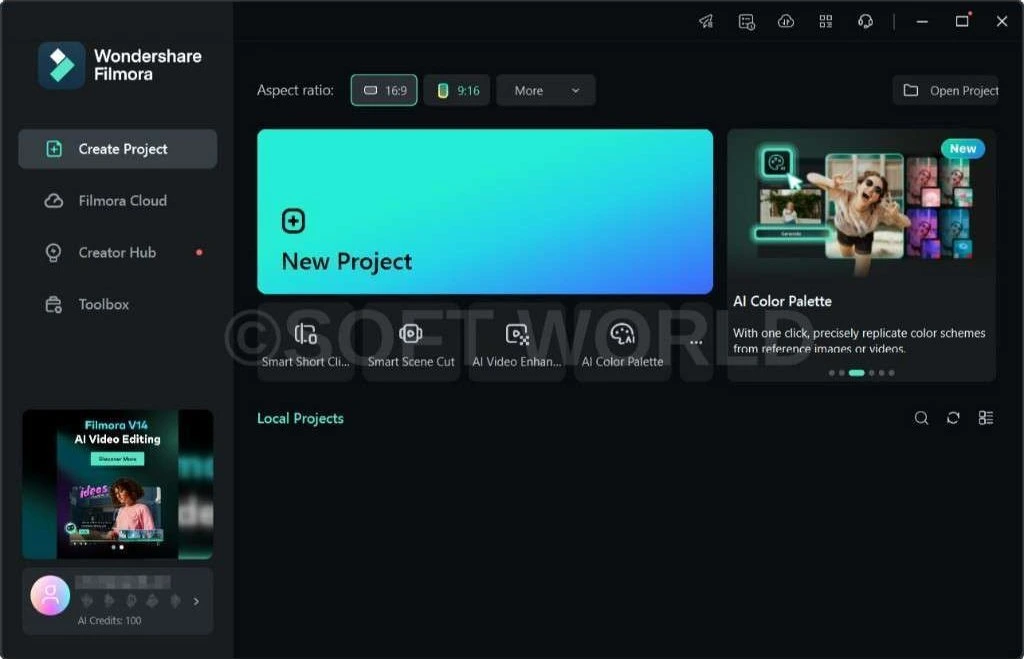Viewport: 1024px width, 659px height.
Task: Click the New badge on the promo card
Action: coord(963,149)
